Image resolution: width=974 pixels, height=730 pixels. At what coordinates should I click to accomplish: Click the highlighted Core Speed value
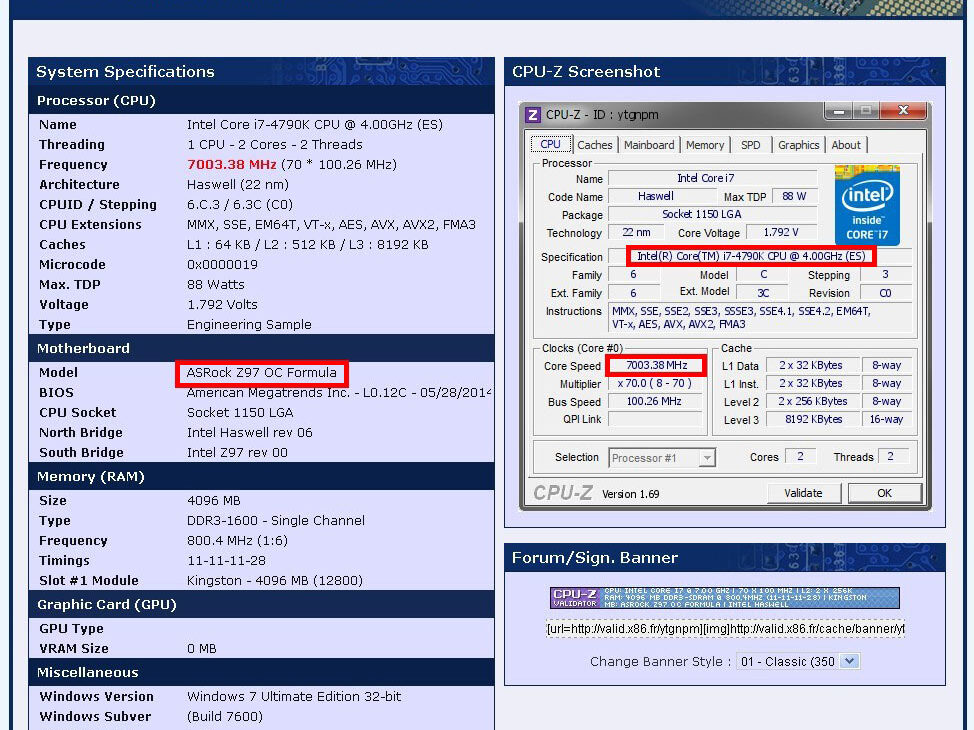[655, 365]
